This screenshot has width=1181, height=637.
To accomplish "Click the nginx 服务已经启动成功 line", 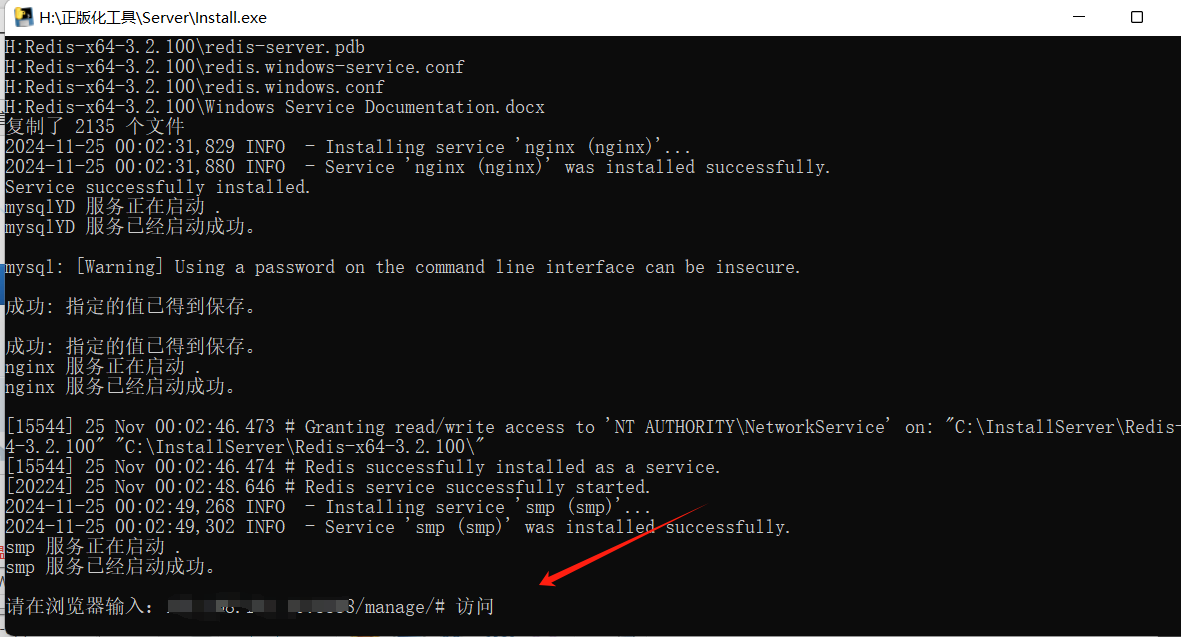I will point(120,387).
